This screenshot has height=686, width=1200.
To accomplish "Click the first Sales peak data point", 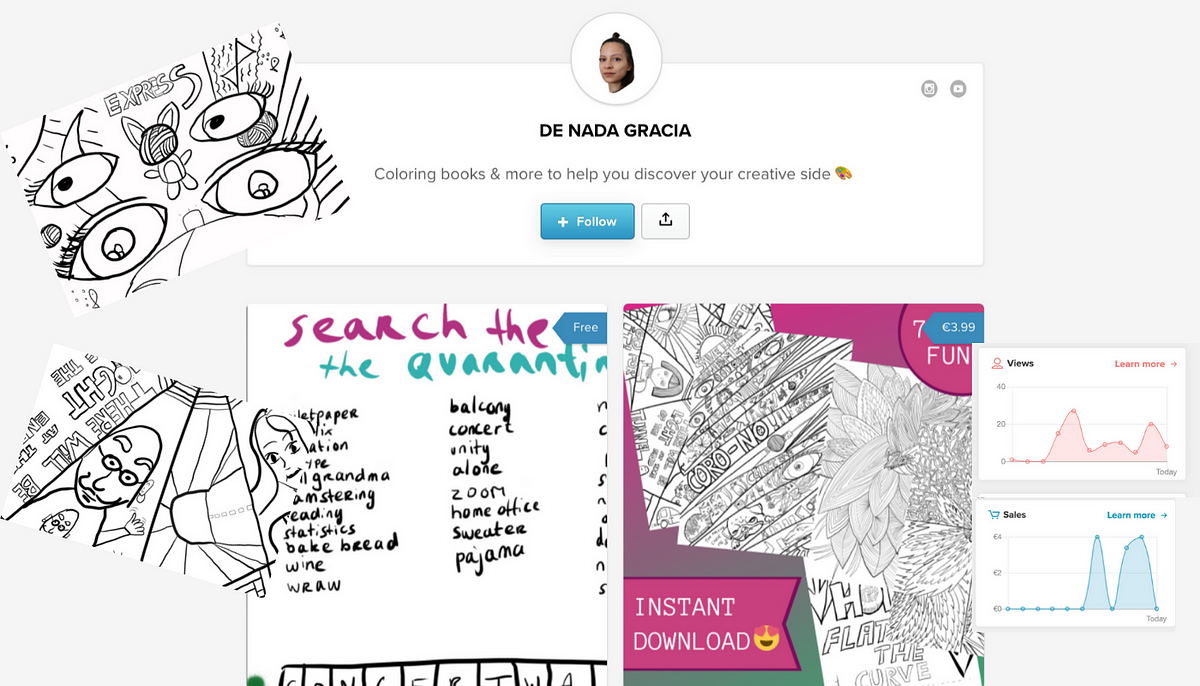I will pos(1097,538).
